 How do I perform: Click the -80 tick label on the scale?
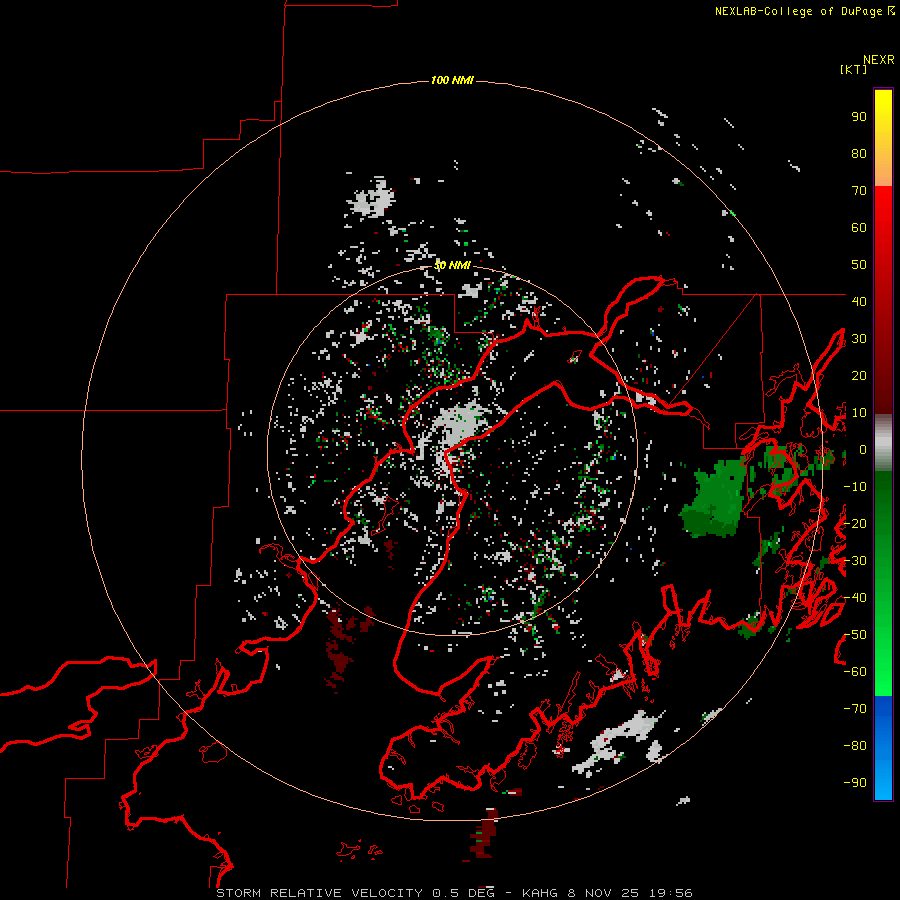[855, 746]
